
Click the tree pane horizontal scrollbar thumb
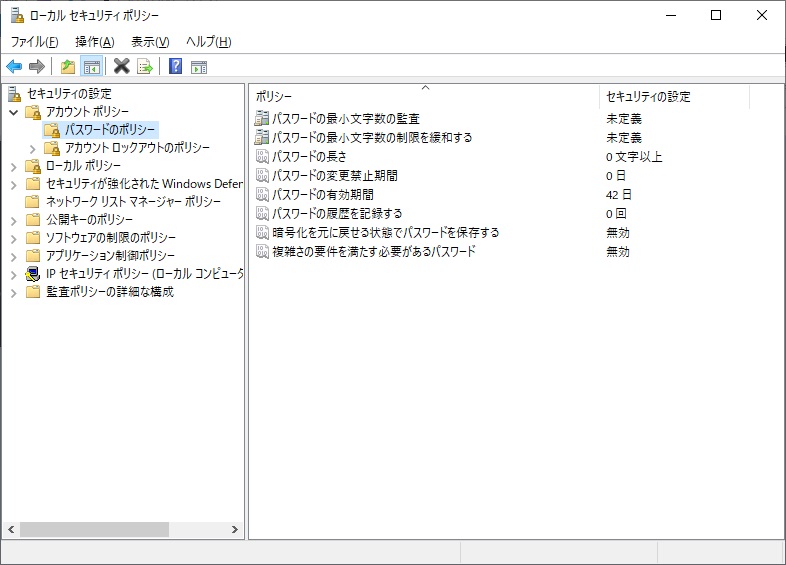[x=94, y=529]
